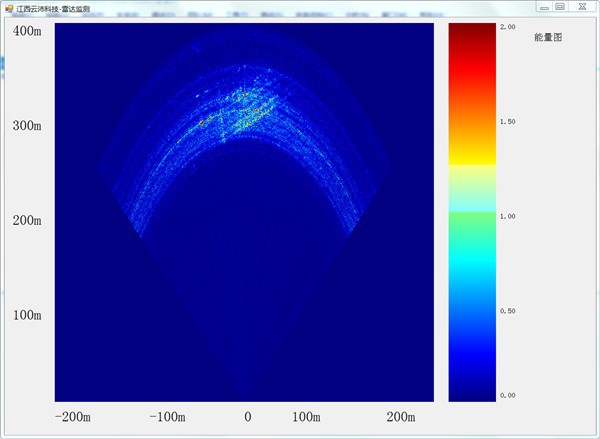Click the 300m vertical axis label
600x439 pixels.
[26, 126]
